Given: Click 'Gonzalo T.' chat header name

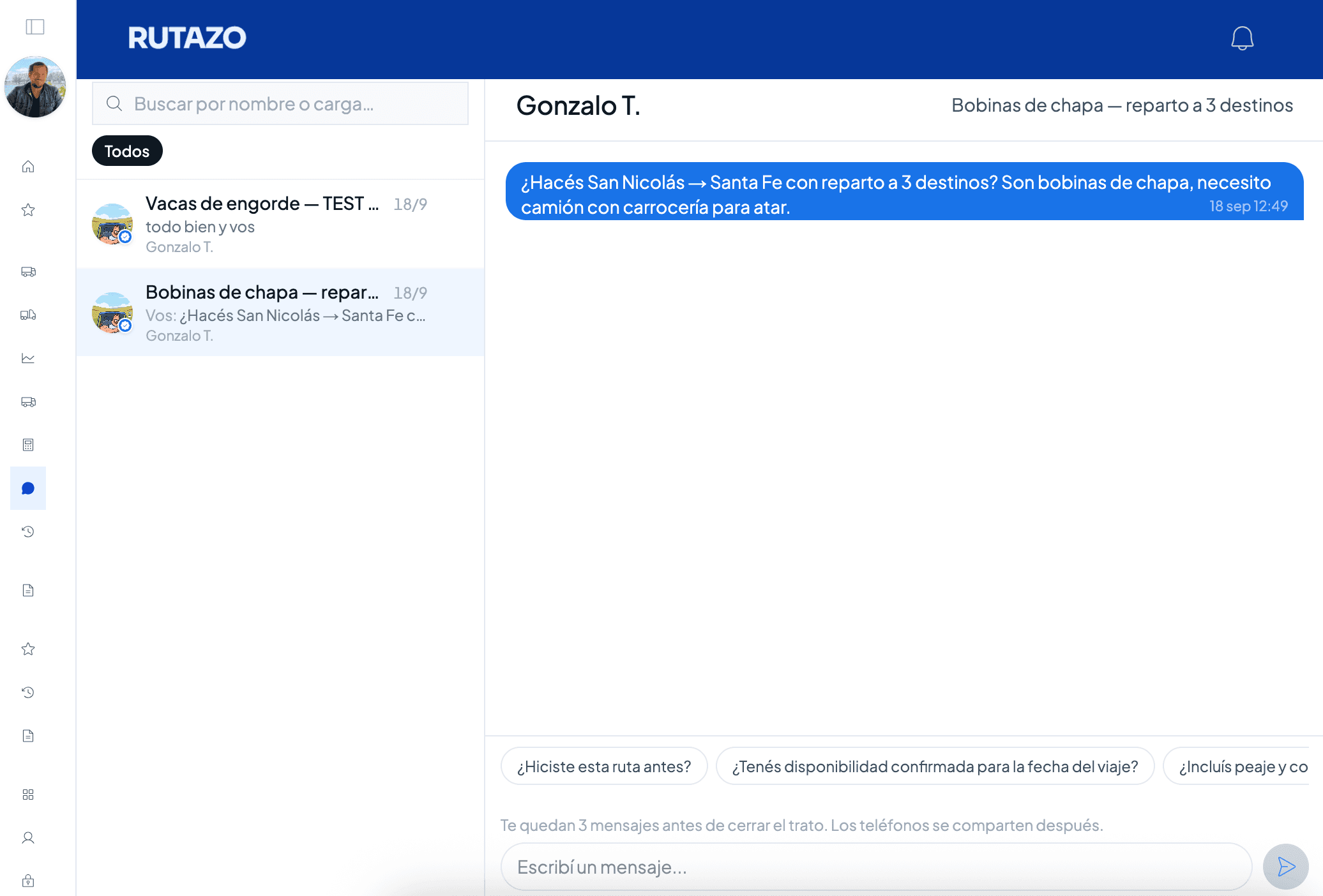Looking at the screenshot, I should 578,105.
